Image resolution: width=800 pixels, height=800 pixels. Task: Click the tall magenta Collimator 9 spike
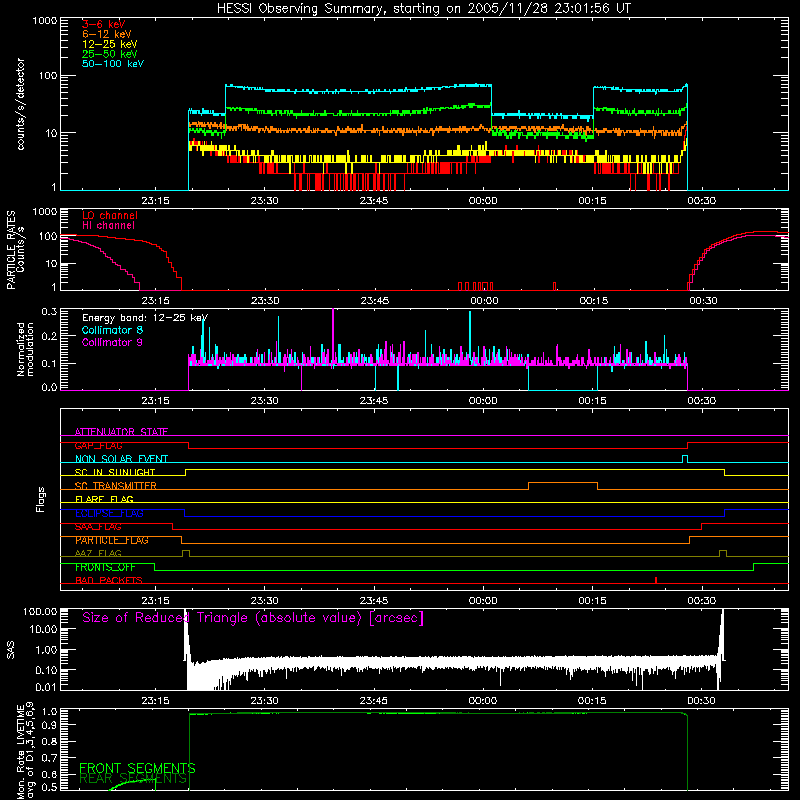(333, 334)
